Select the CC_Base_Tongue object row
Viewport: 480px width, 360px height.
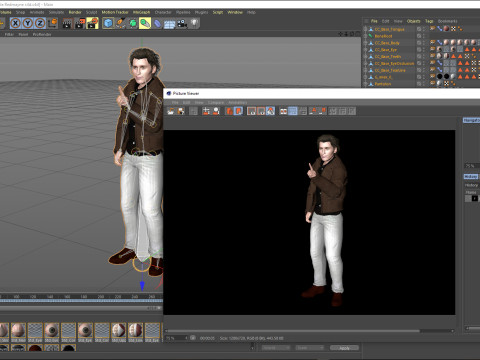pyautogui.click(x=389, y=29)
